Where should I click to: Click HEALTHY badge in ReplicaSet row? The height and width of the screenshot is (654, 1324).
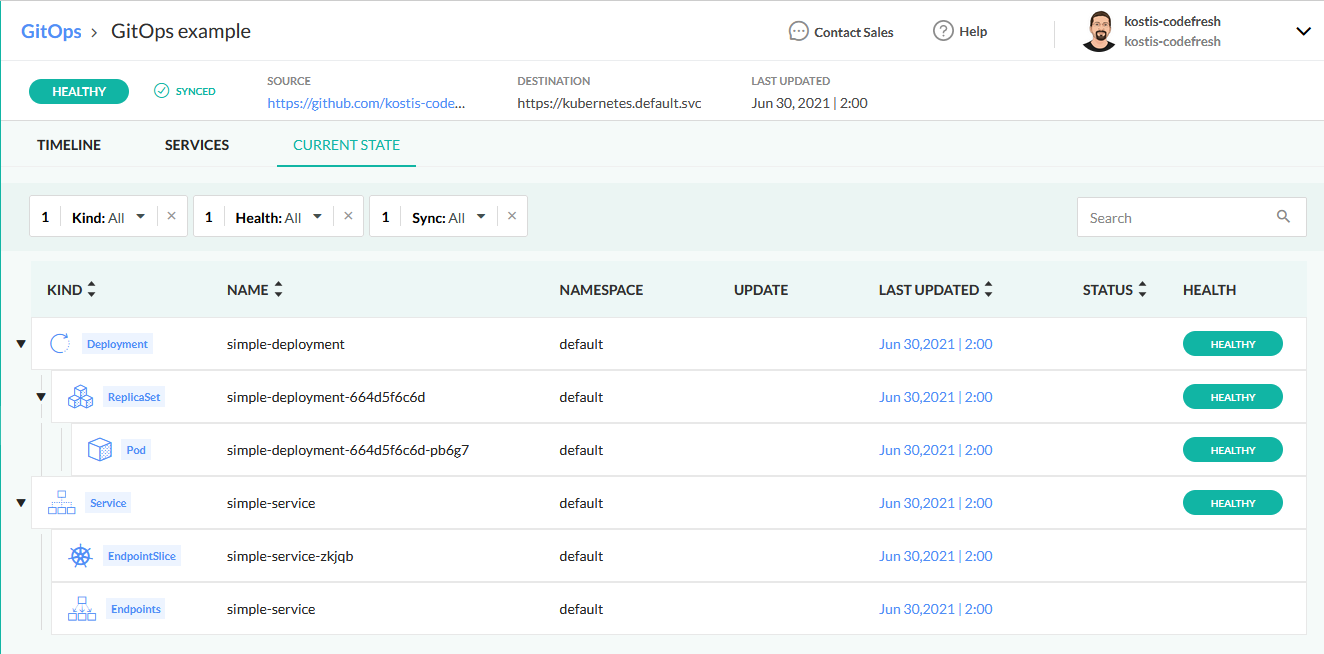(1232, 397)
